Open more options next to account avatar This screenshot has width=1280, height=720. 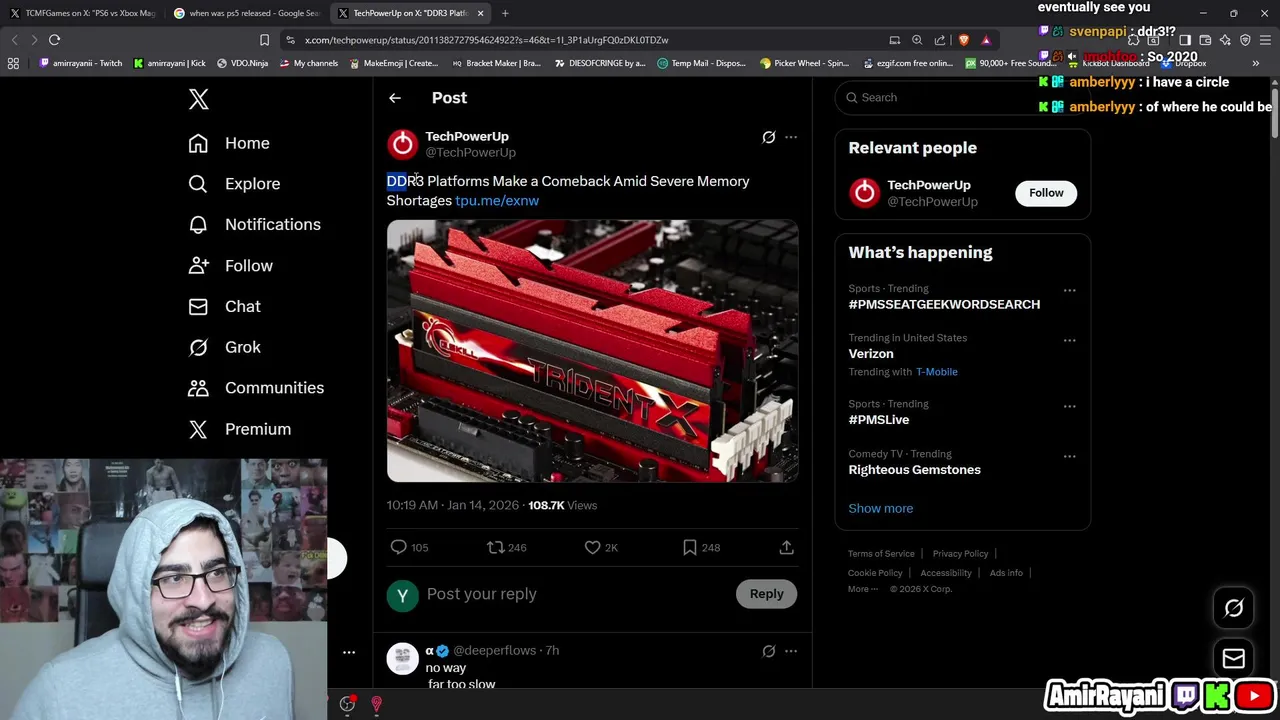click(x=349, y=652)
